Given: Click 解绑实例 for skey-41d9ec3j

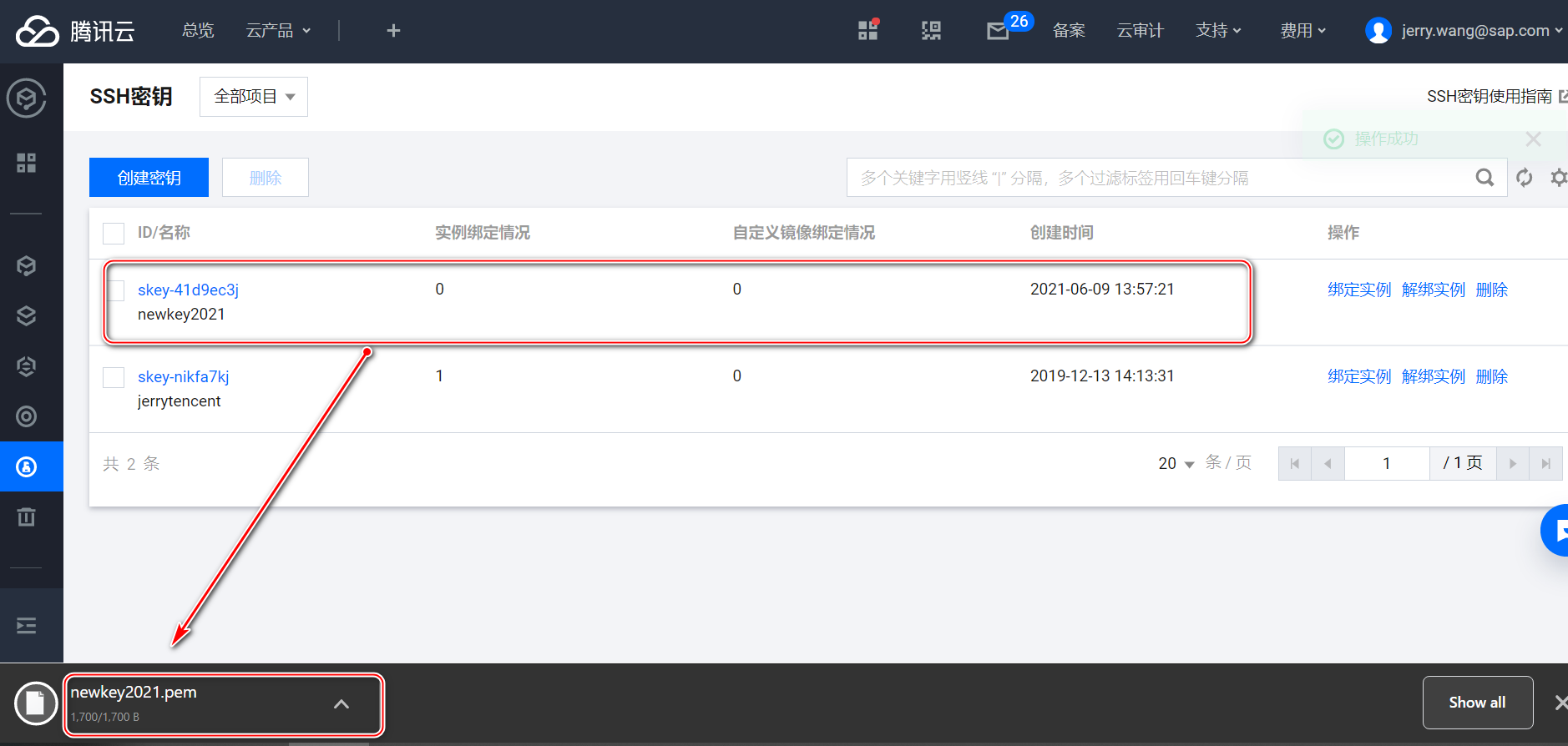Looking at the screenshot, I should coord(1434,290).
